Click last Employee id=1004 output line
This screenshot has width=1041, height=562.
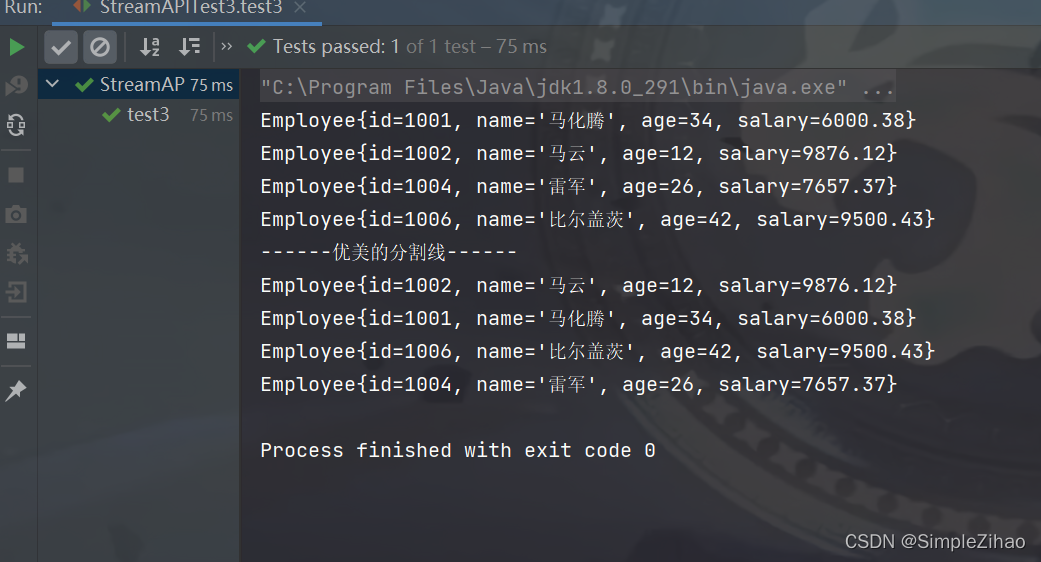click(579, 384)
